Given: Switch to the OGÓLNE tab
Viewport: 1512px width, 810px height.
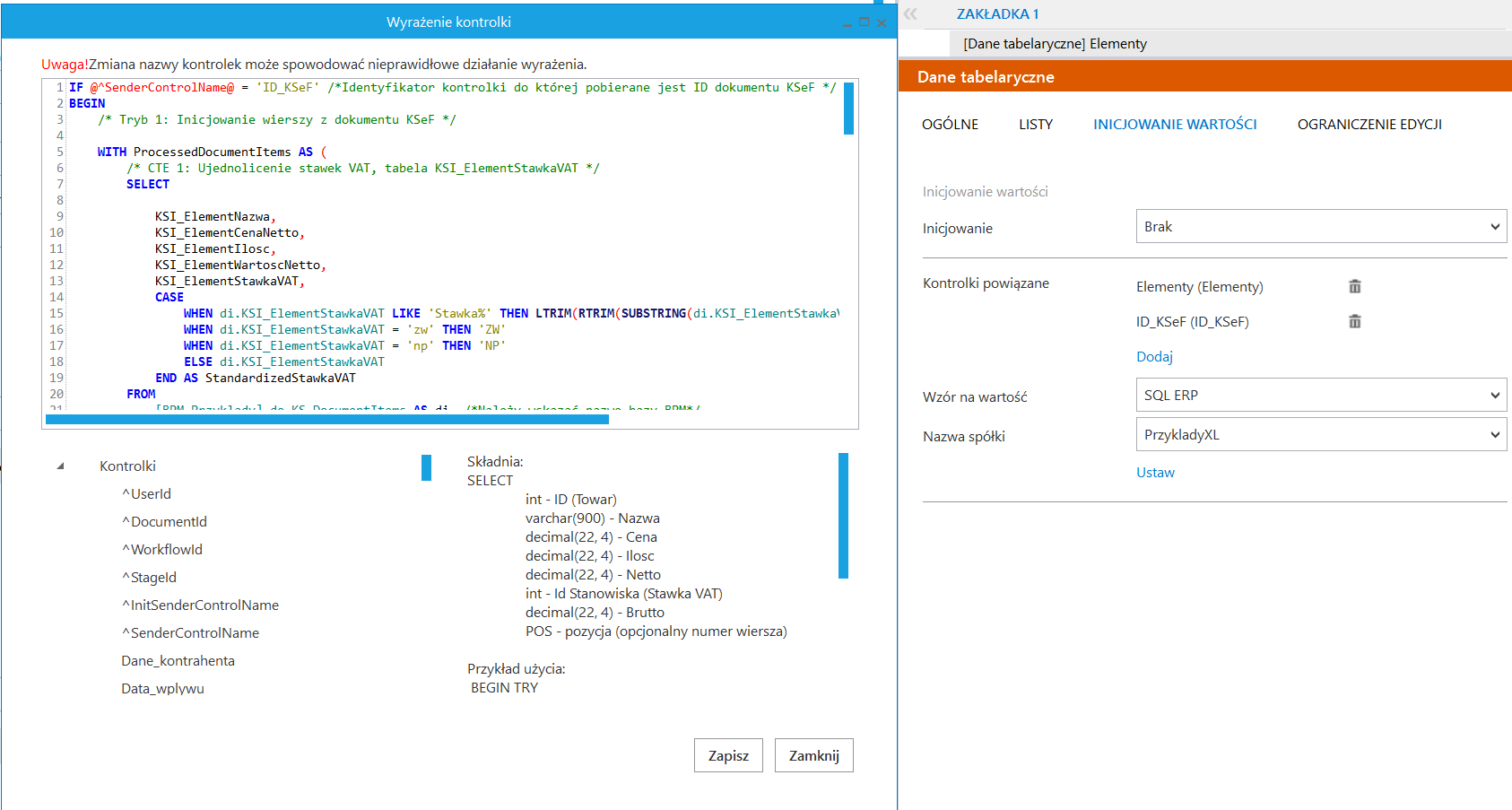Looking at the screenshot, I should [x=950, y=125].
